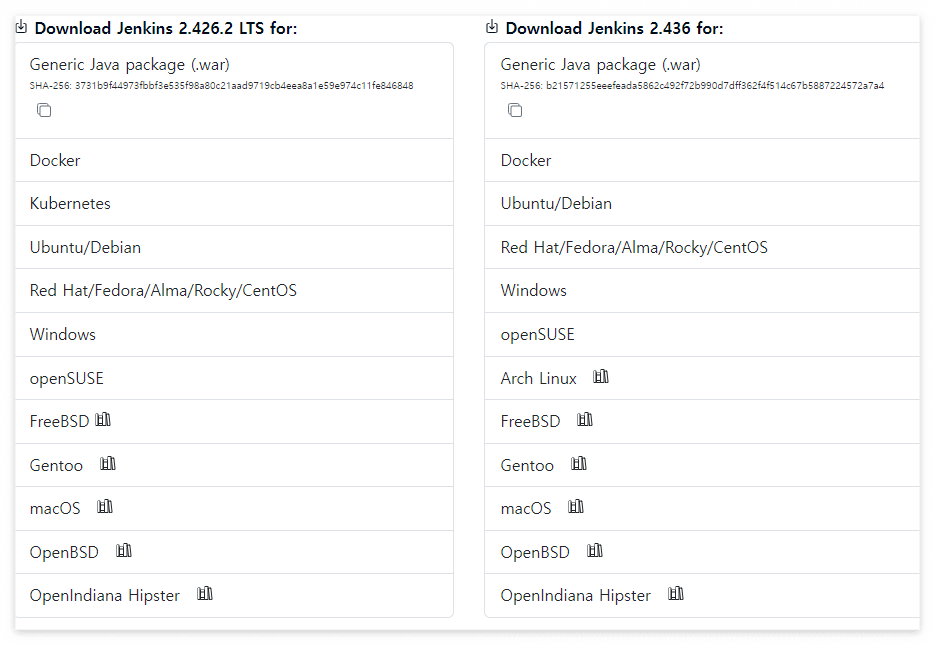Viewport: 935px width, 645px height.
Task: Choose Red Hat/Fedora/Alma/Rocky/CentOS in the LTS column
Action: (234, 290)
